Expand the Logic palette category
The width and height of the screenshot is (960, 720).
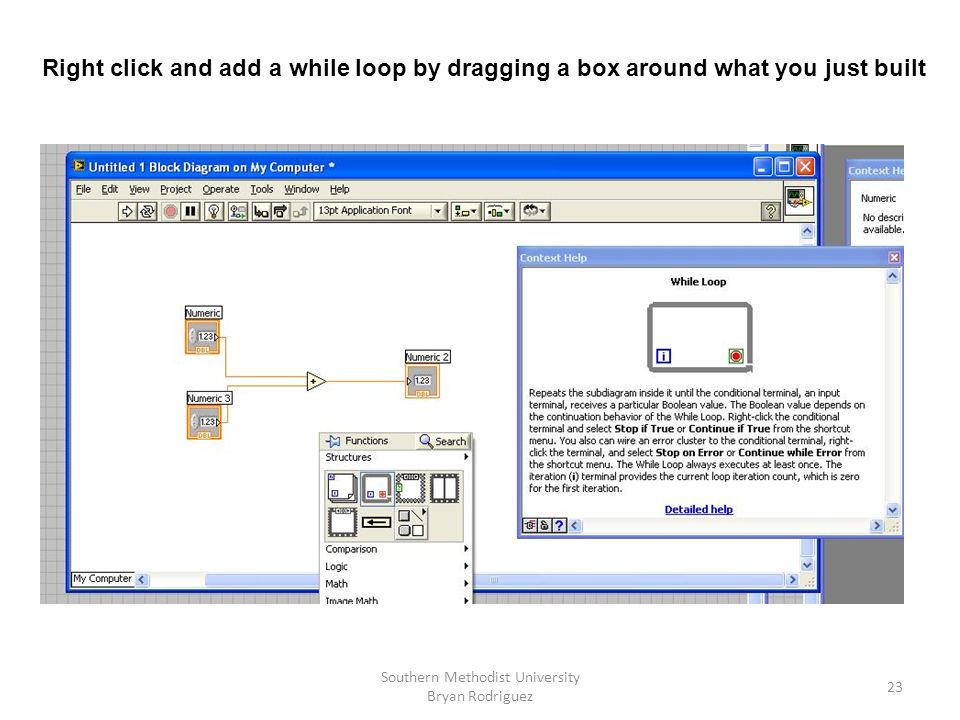[x=396, y=566]
